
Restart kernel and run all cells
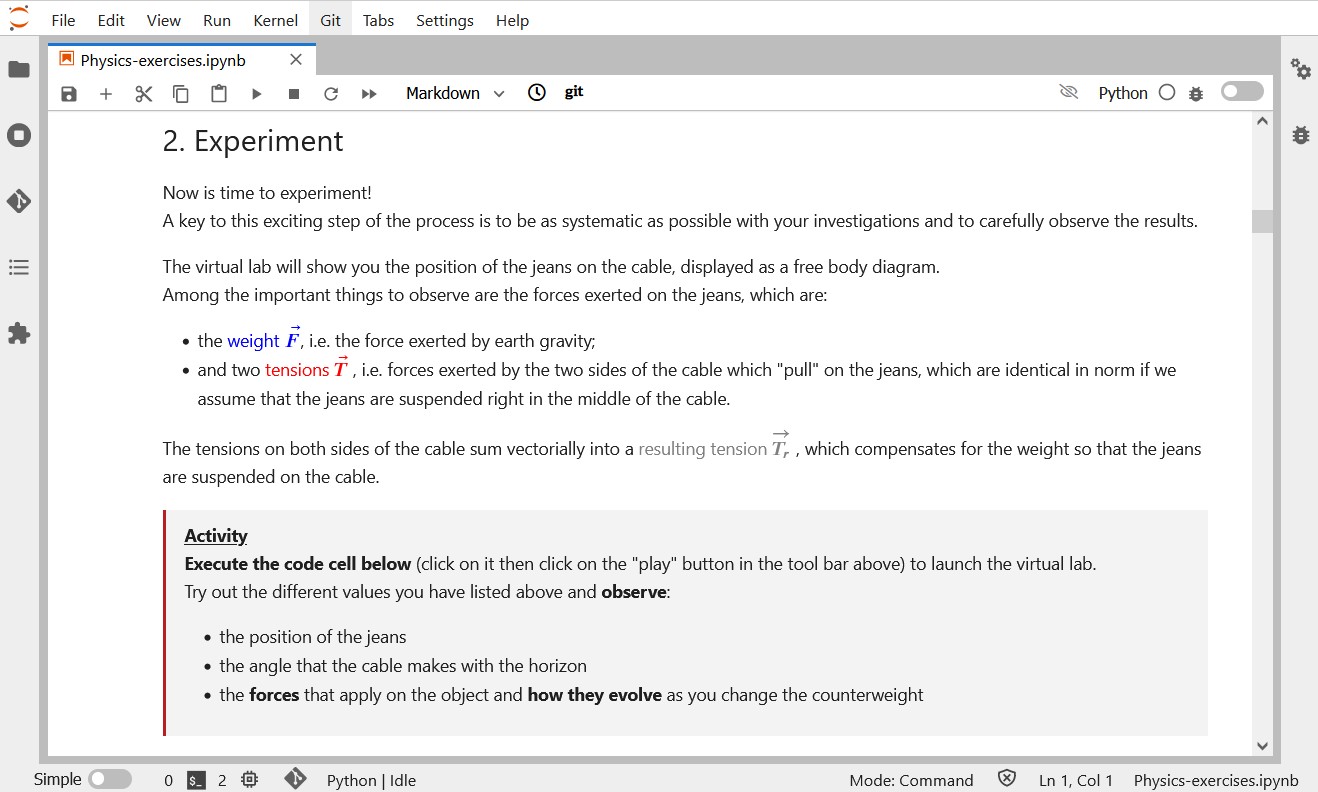click(x=369, y=92)
